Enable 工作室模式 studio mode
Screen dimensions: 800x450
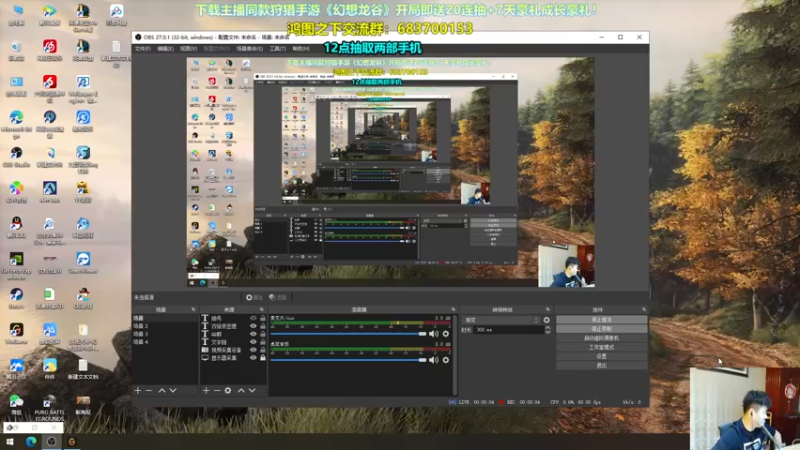point(602,347)
